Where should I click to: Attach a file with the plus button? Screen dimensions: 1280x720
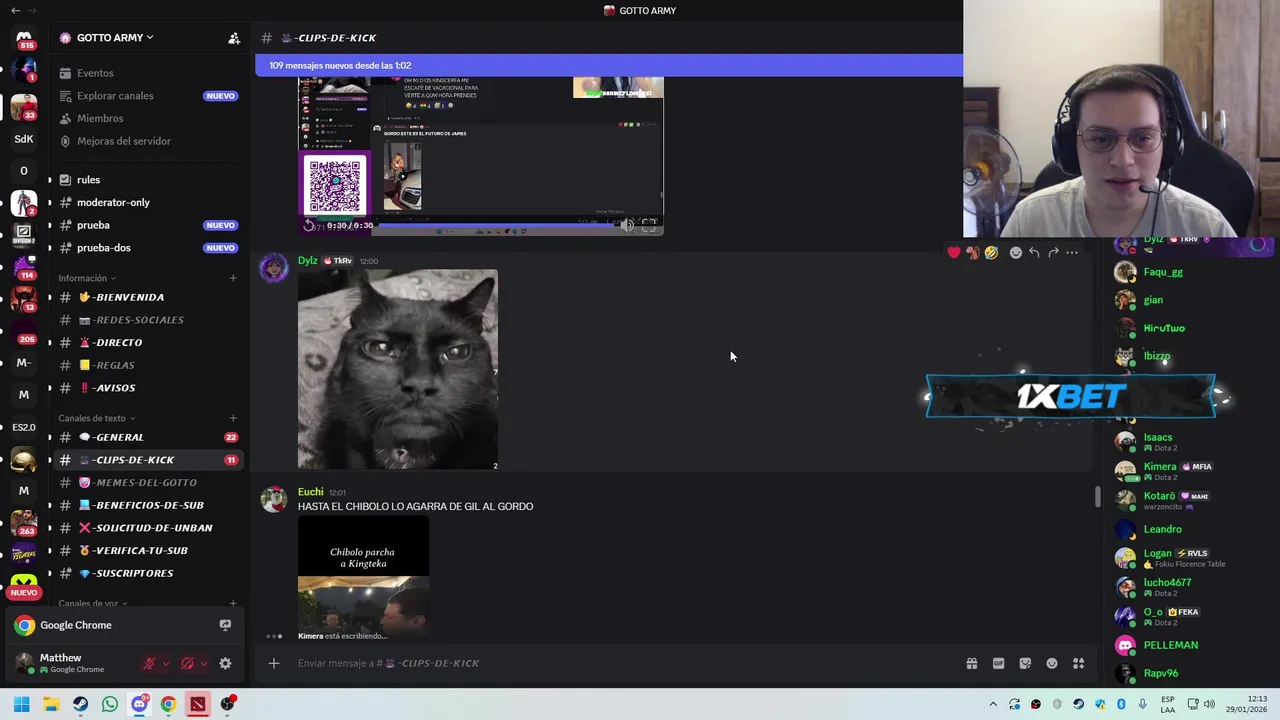coord(273,663)
